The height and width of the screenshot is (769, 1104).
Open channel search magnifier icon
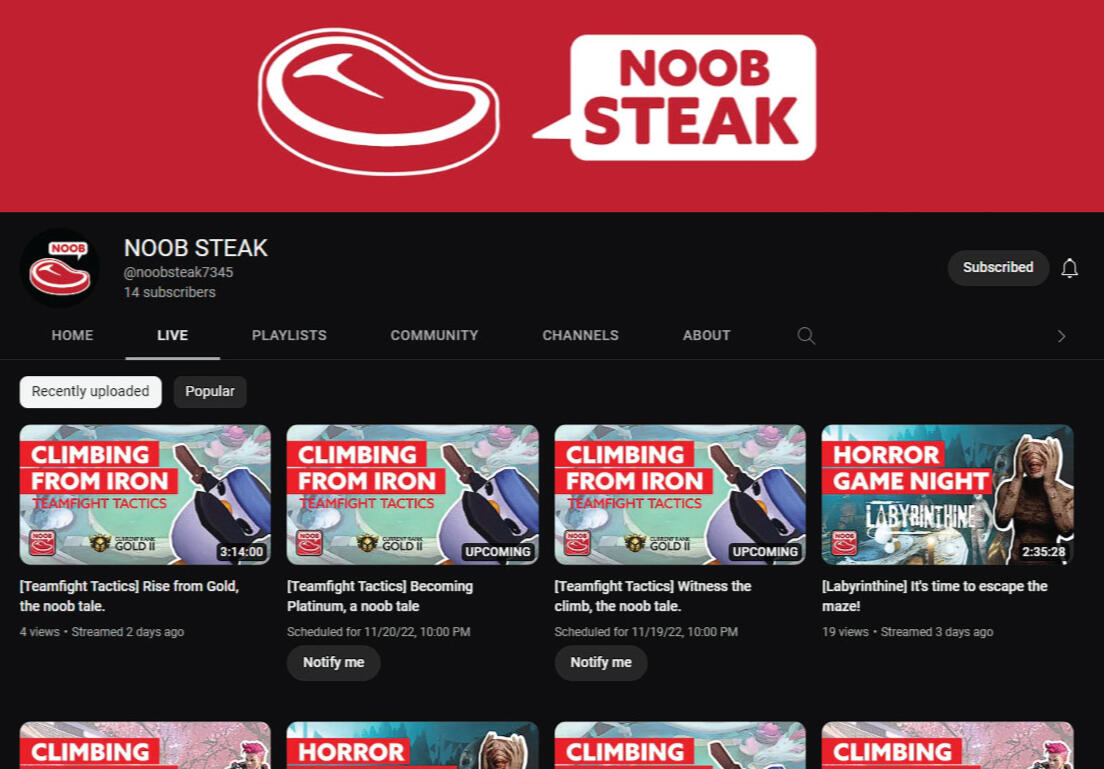point(806,335)
